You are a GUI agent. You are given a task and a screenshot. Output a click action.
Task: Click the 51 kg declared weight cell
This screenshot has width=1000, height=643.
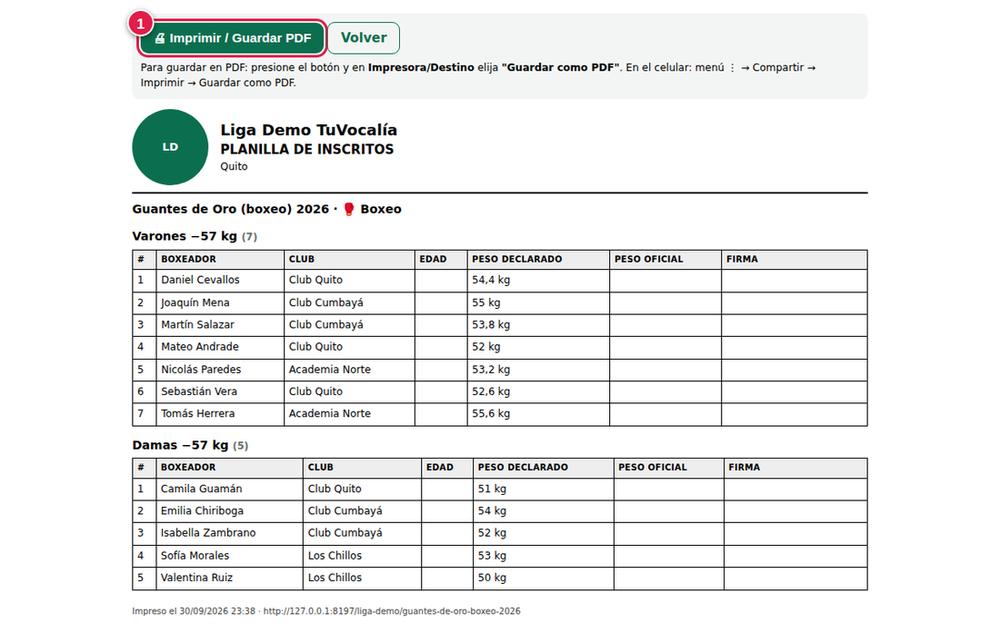[543, 489]
